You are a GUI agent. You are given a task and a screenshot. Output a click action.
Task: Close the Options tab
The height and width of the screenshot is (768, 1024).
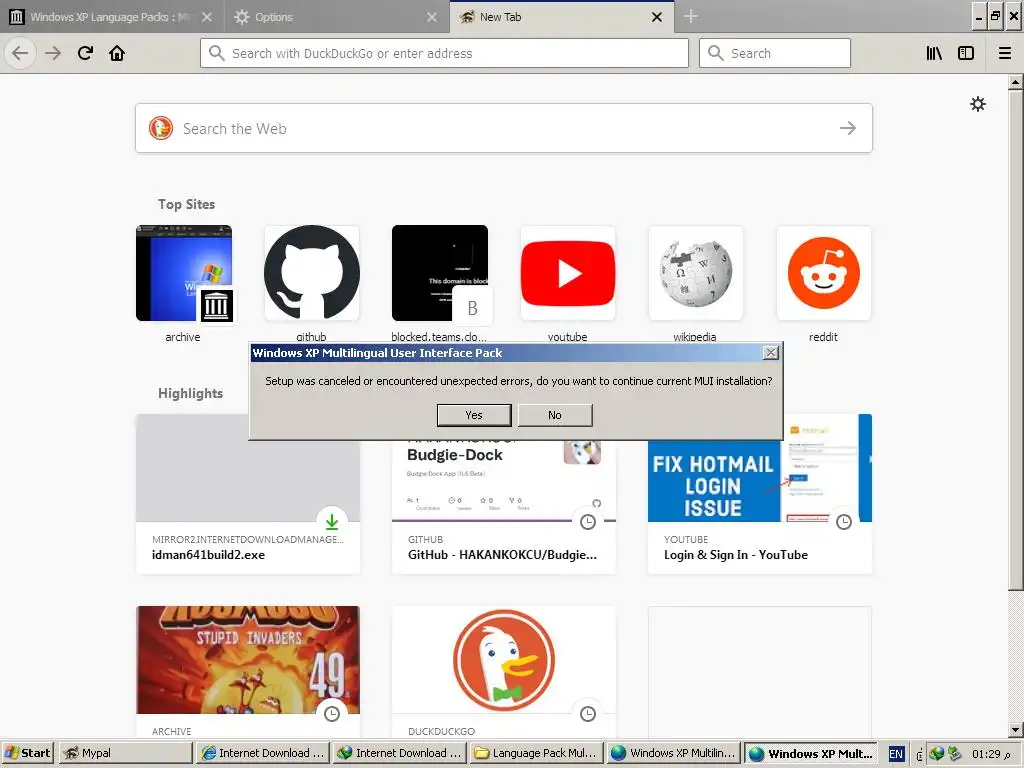click(x=432, y=17)
